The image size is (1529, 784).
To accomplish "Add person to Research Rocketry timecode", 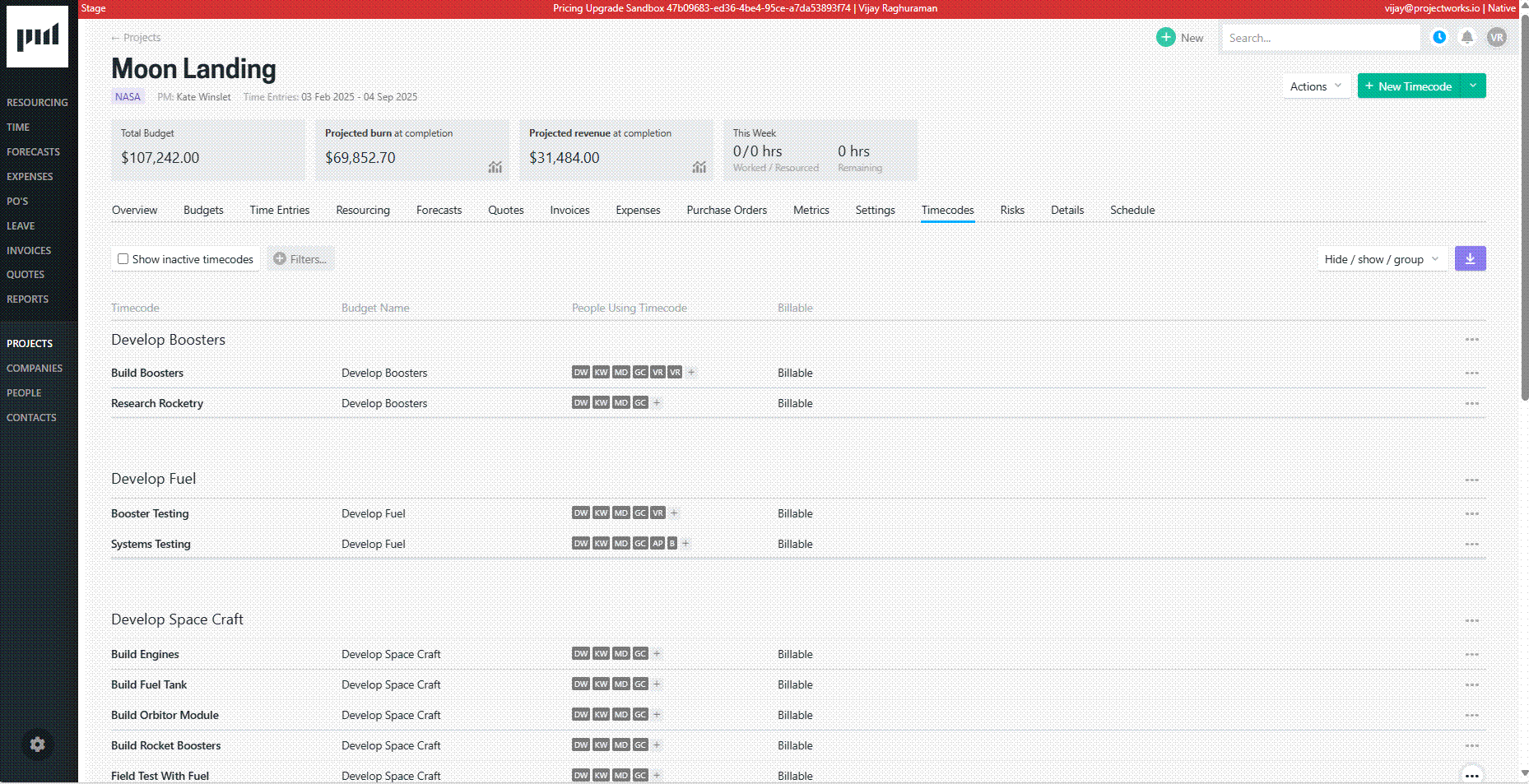I will pyautogui.click(x=657, y=402).
